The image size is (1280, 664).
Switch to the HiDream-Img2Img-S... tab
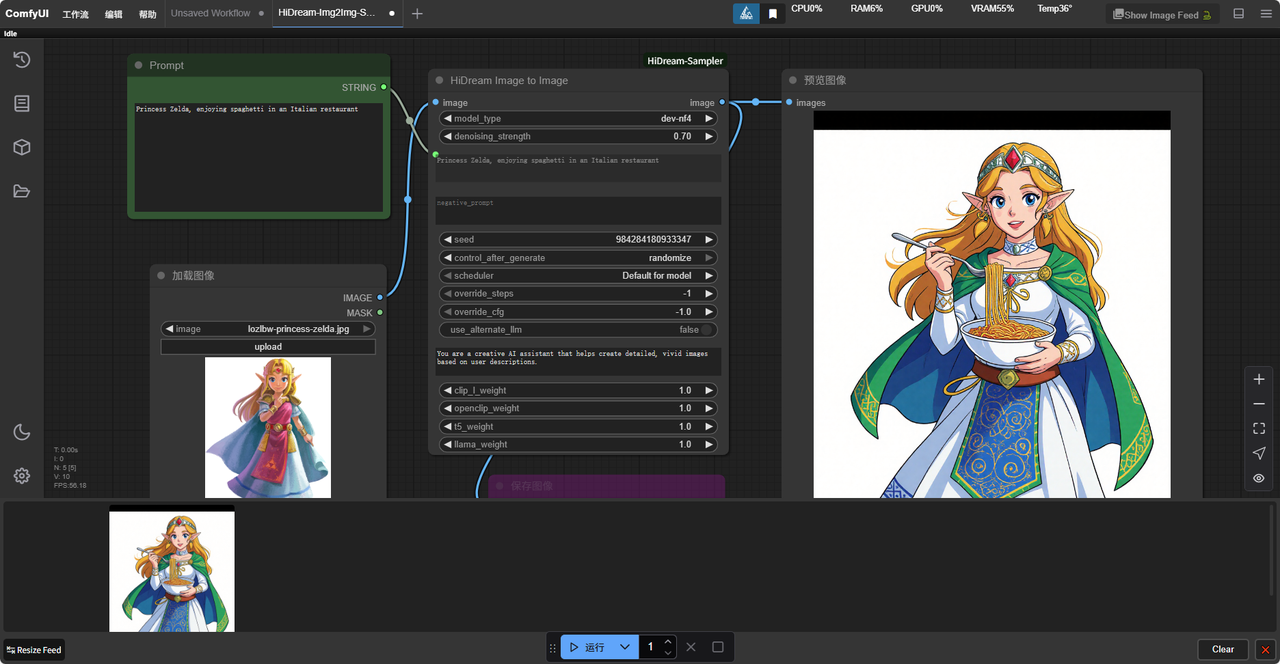[327, 14]
